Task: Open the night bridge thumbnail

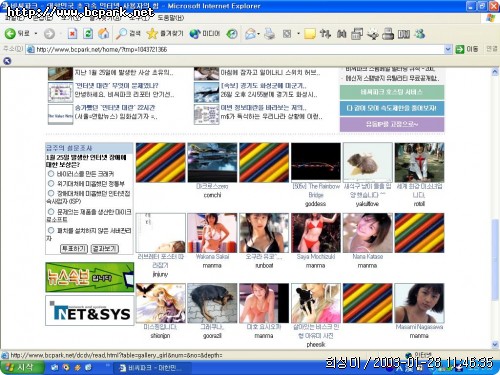Action: 316,162
